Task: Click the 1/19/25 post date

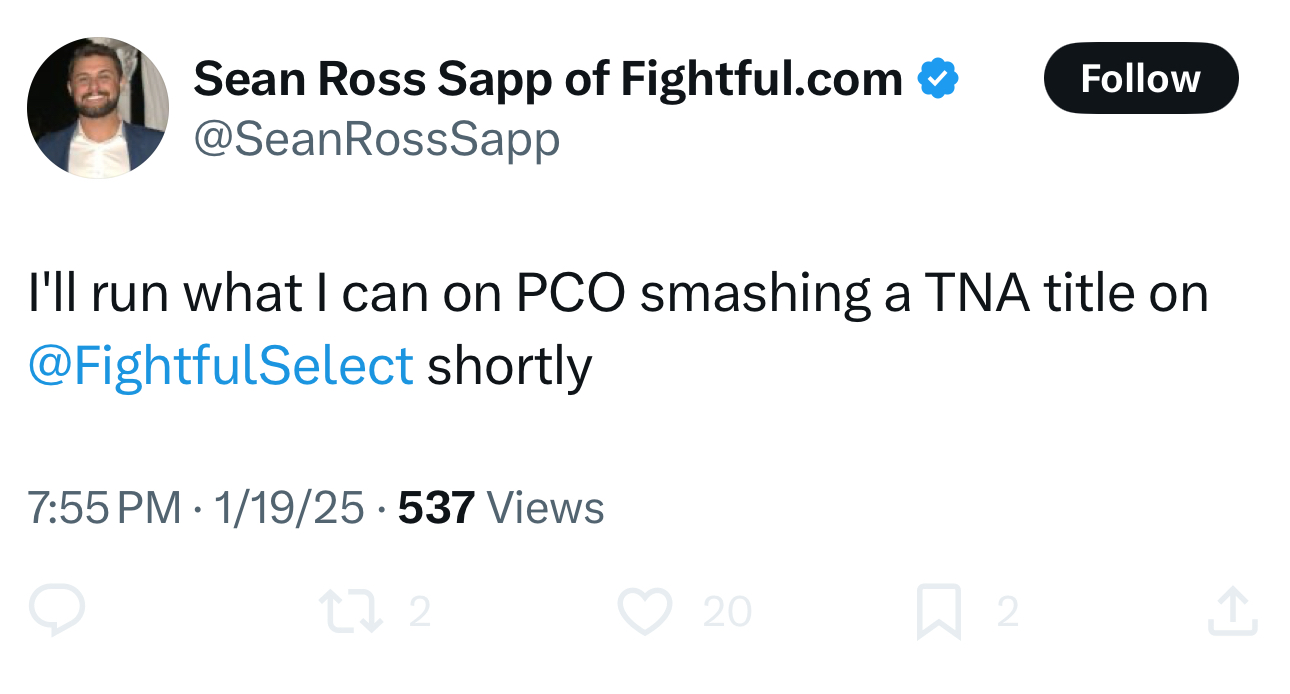Action: (288, 508)
